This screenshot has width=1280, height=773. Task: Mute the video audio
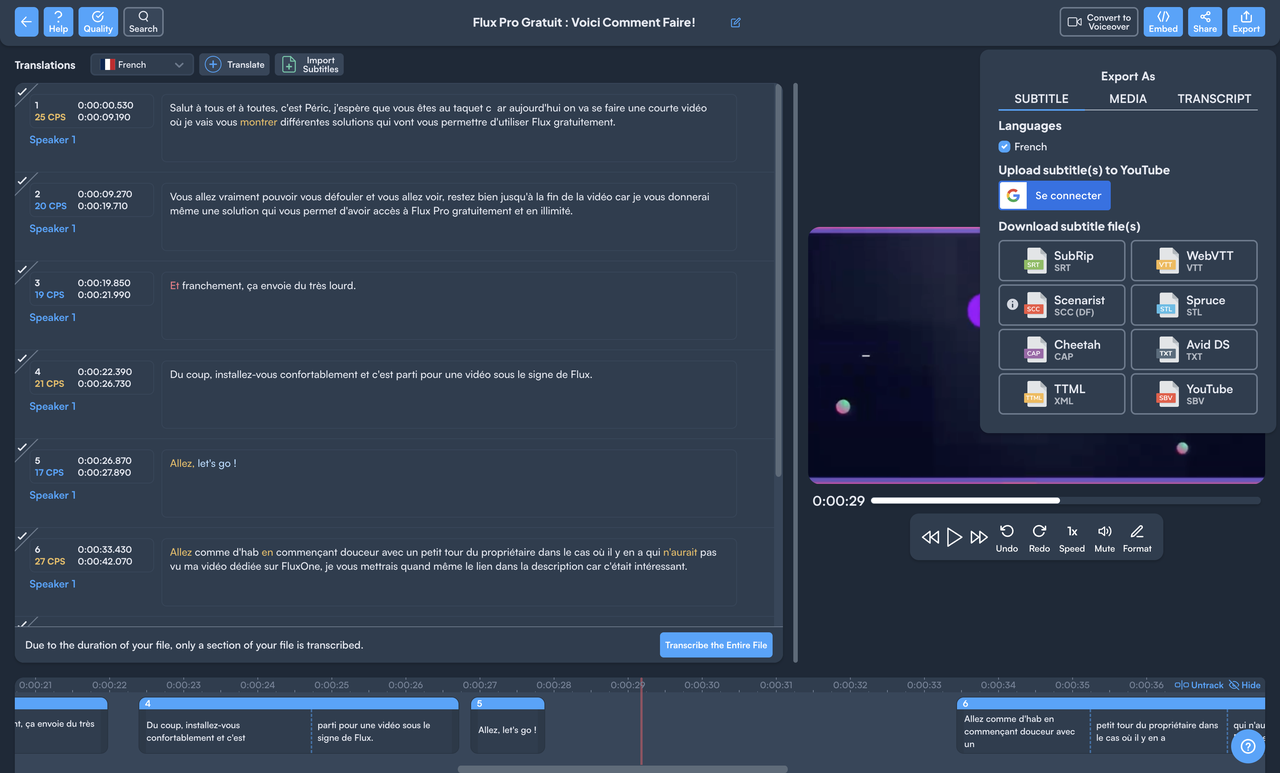(1104, 537)
